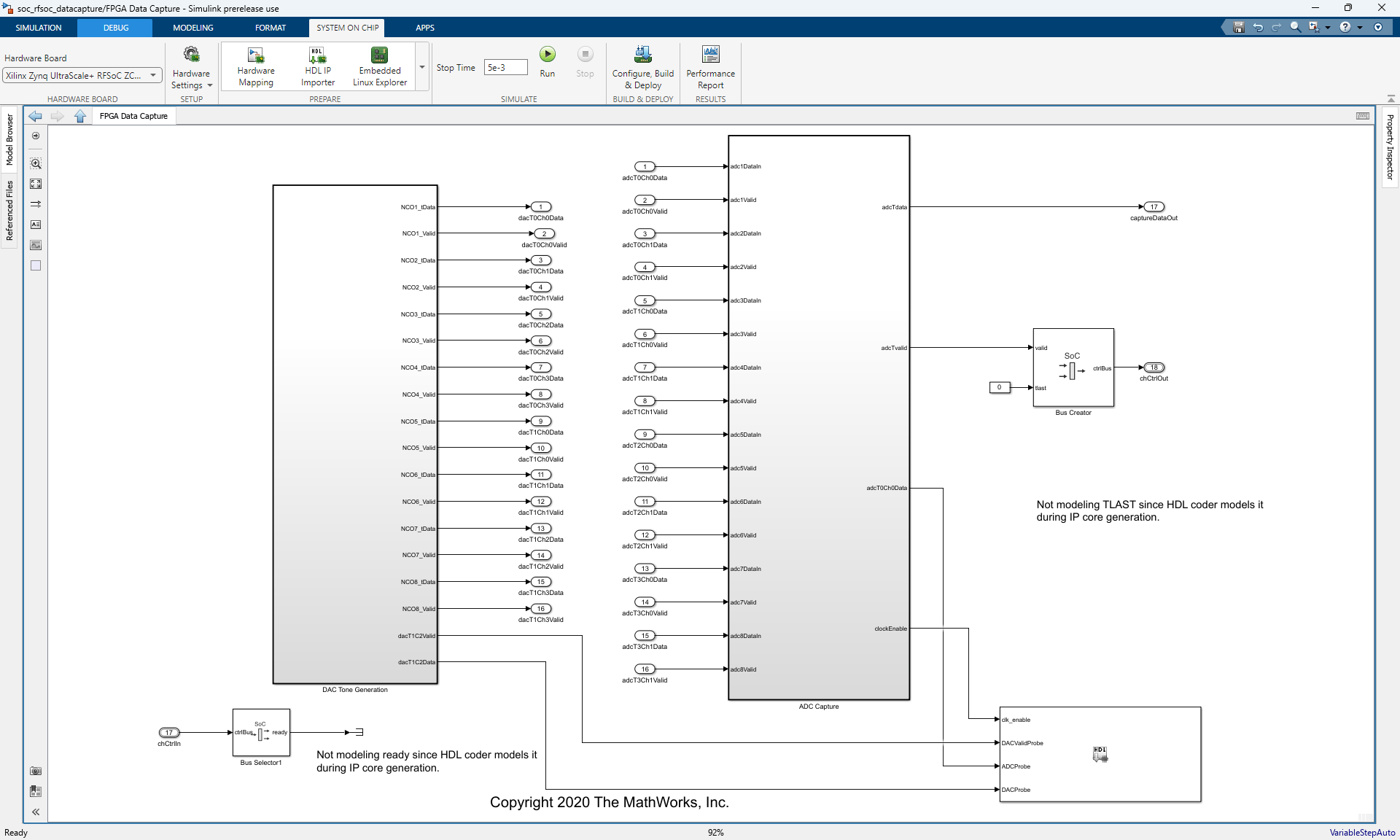Open Embedded Linux Explorer
This screenshot has height=840, width=1400.
379,66
